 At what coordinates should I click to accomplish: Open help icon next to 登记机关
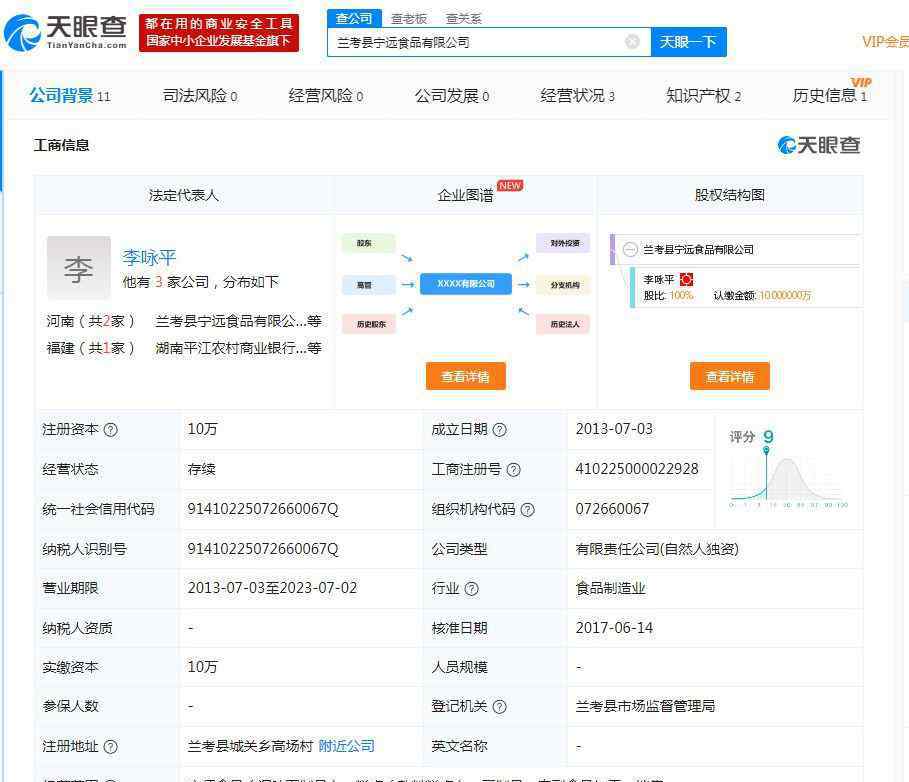(x=499, y=707)
